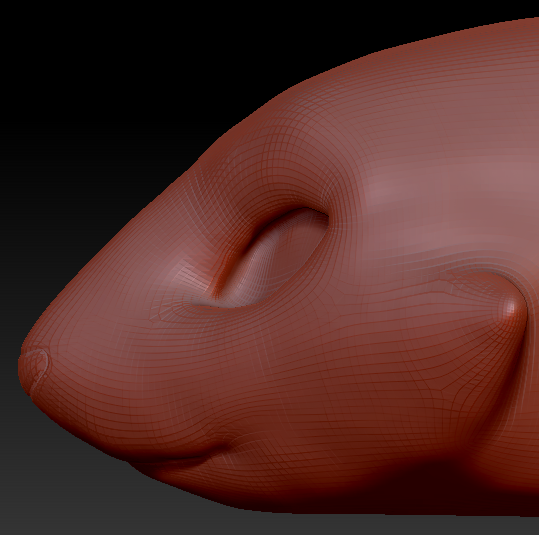Screen dimensions: 539x535
Task: Click the nose tip of the sculpted head
Action: tap(34, 371)
